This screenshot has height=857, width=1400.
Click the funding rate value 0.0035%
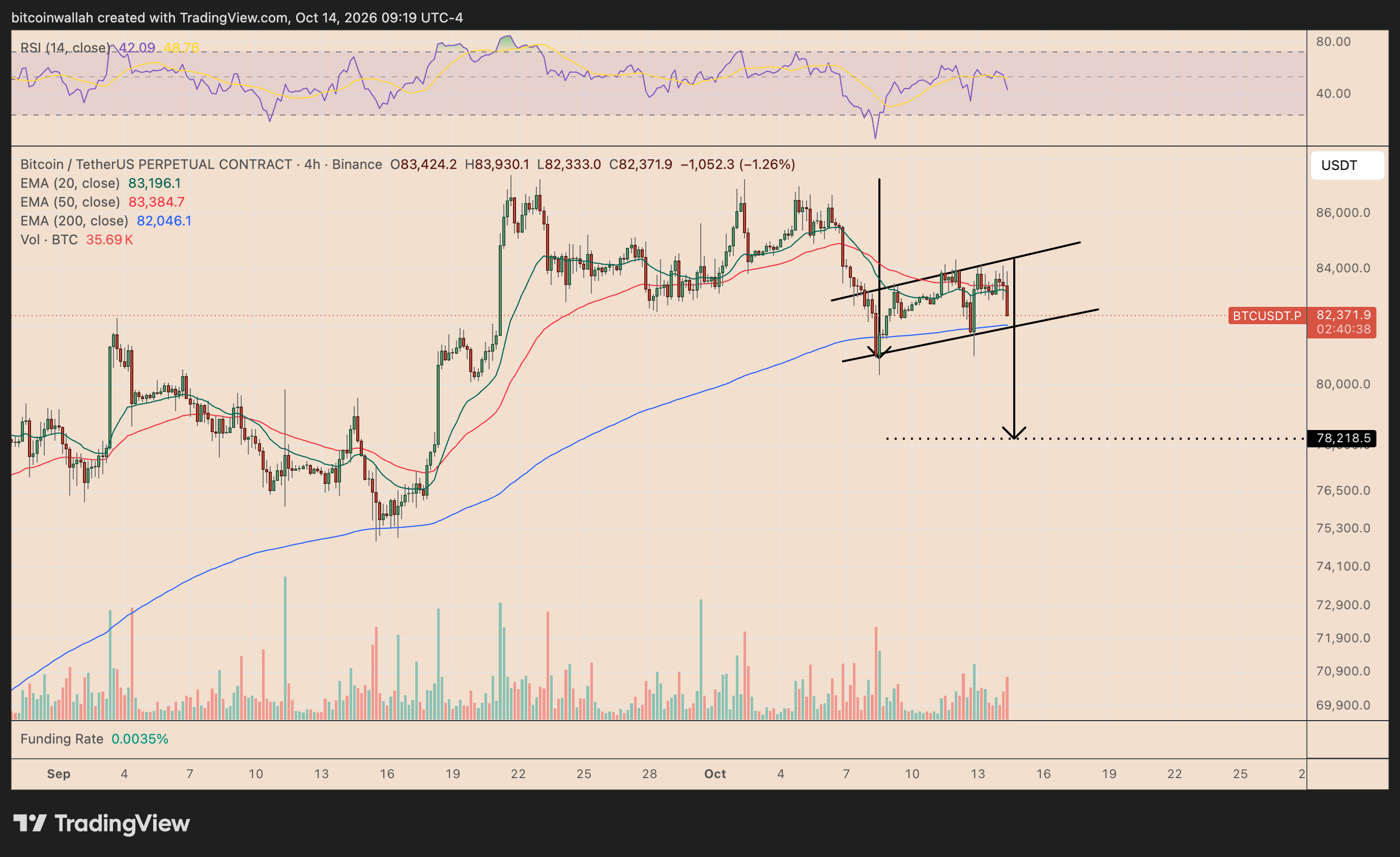pyautogui.click(x=140, y=739)
